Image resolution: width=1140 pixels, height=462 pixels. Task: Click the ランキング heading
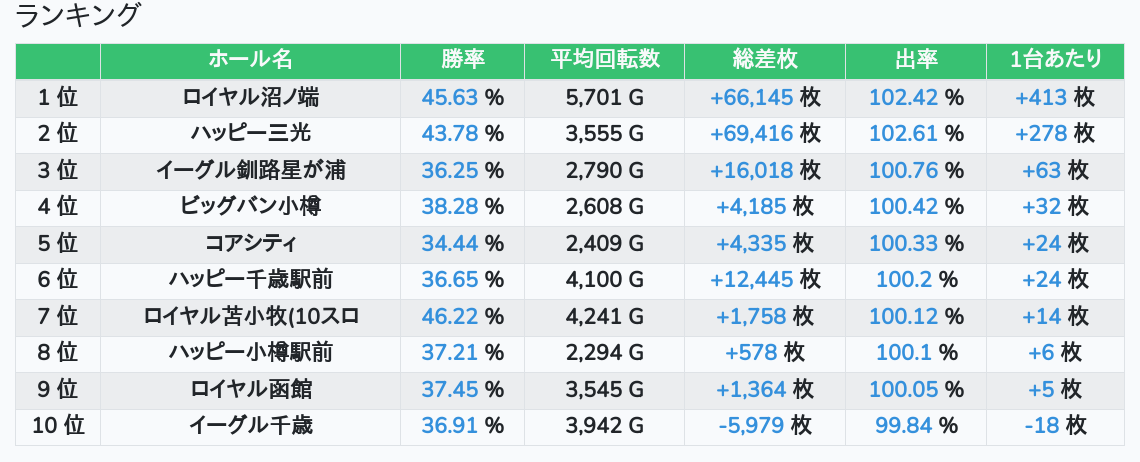coord(78,16)
